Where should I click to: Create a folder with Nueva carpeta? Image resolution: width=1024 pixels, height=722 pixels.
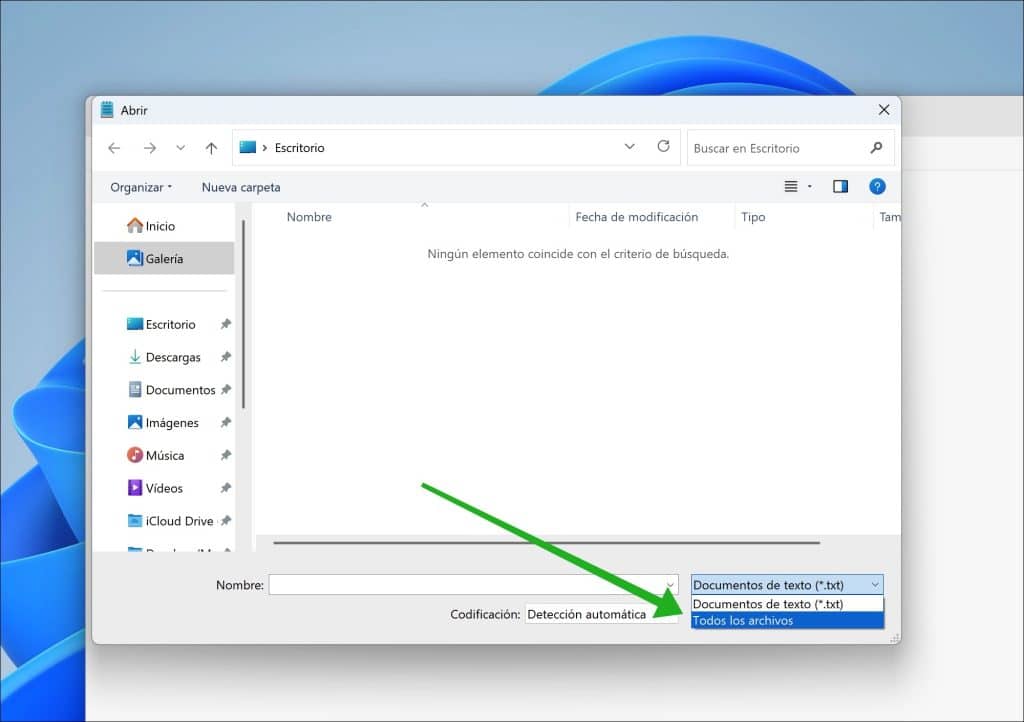[241, 187]
